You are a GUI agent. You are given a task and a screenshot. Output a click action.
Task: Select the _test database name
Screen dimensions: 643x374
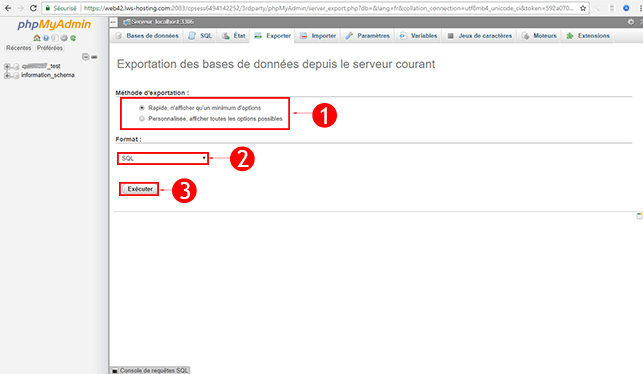coord(41,66)
